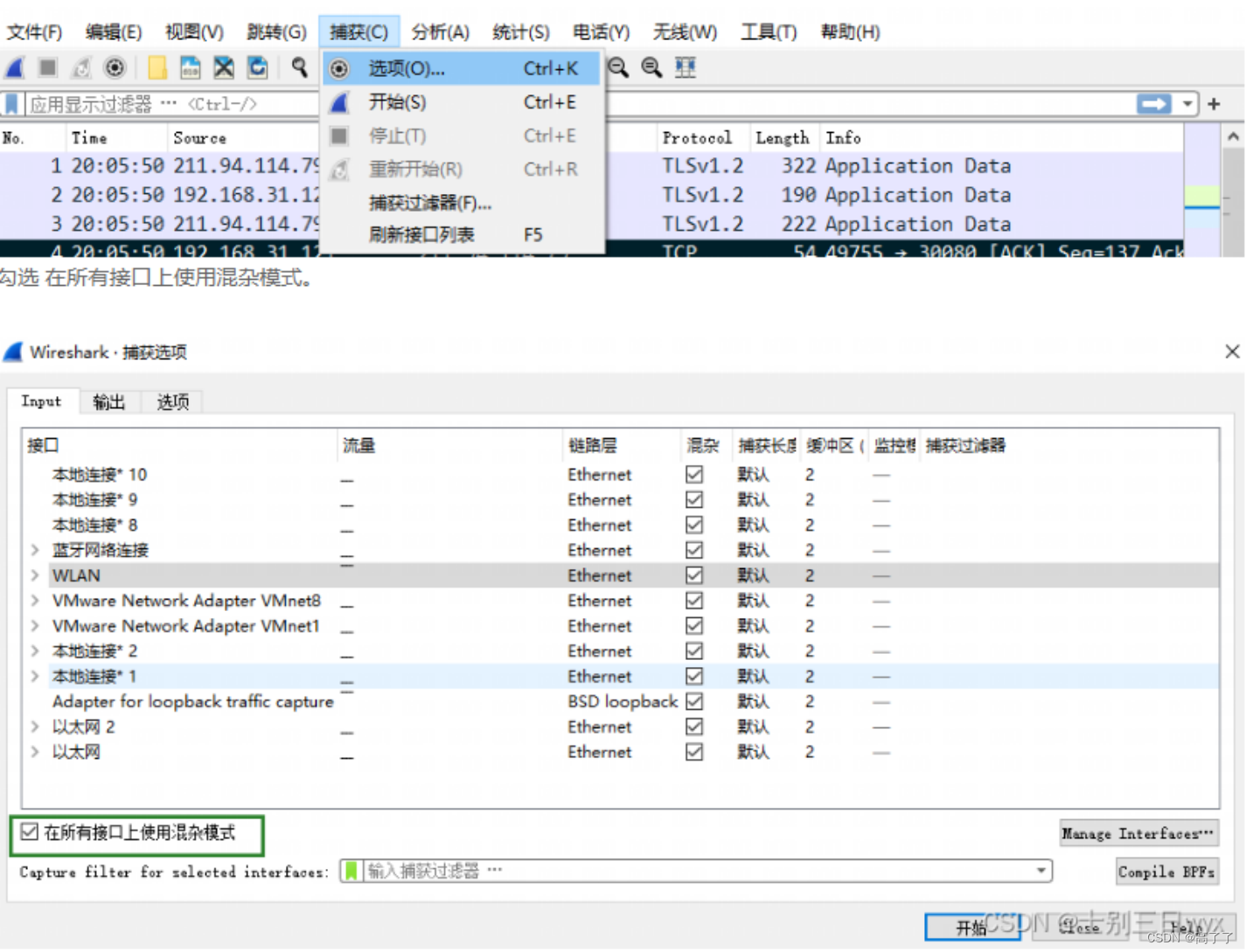Screen dimensions: 1246x952
Task: Switch to the 选项 tab in dialog
Action: (x=172, y=402)
